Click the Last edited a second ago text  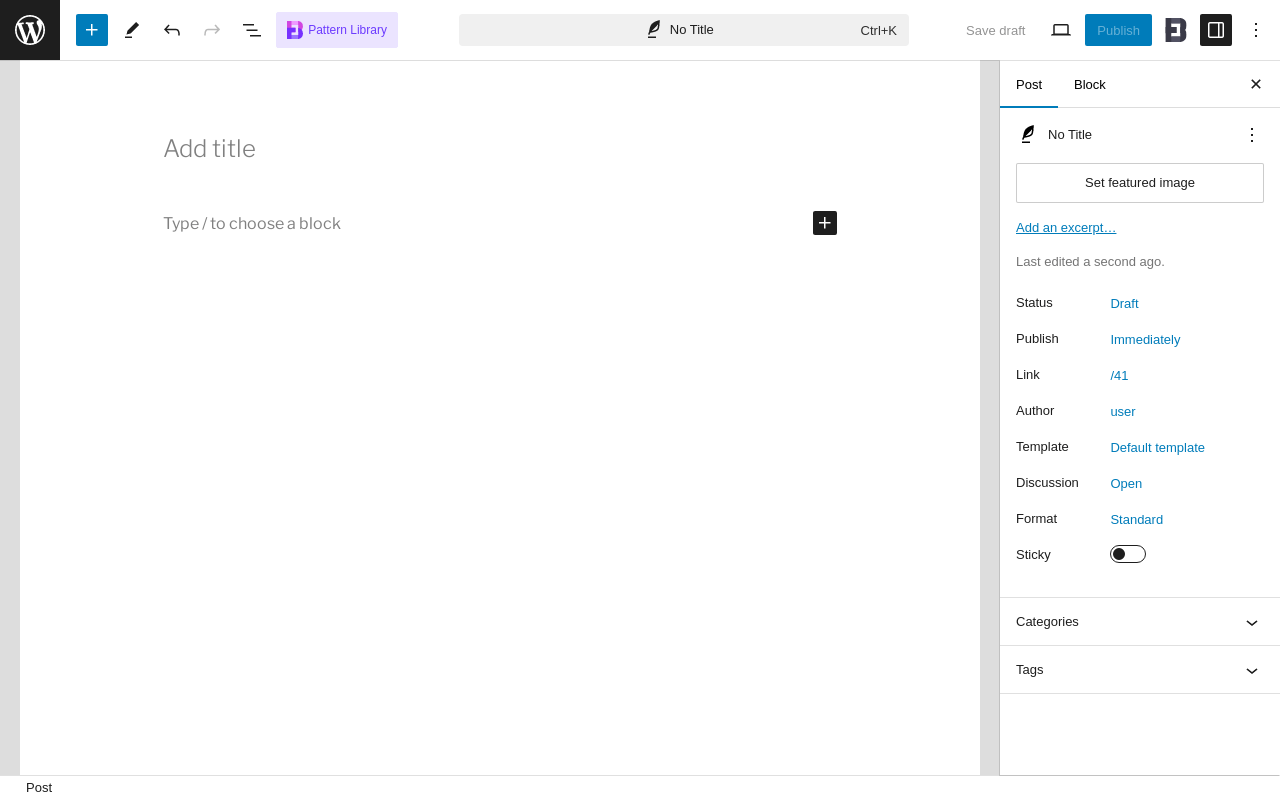[1090, 261]
